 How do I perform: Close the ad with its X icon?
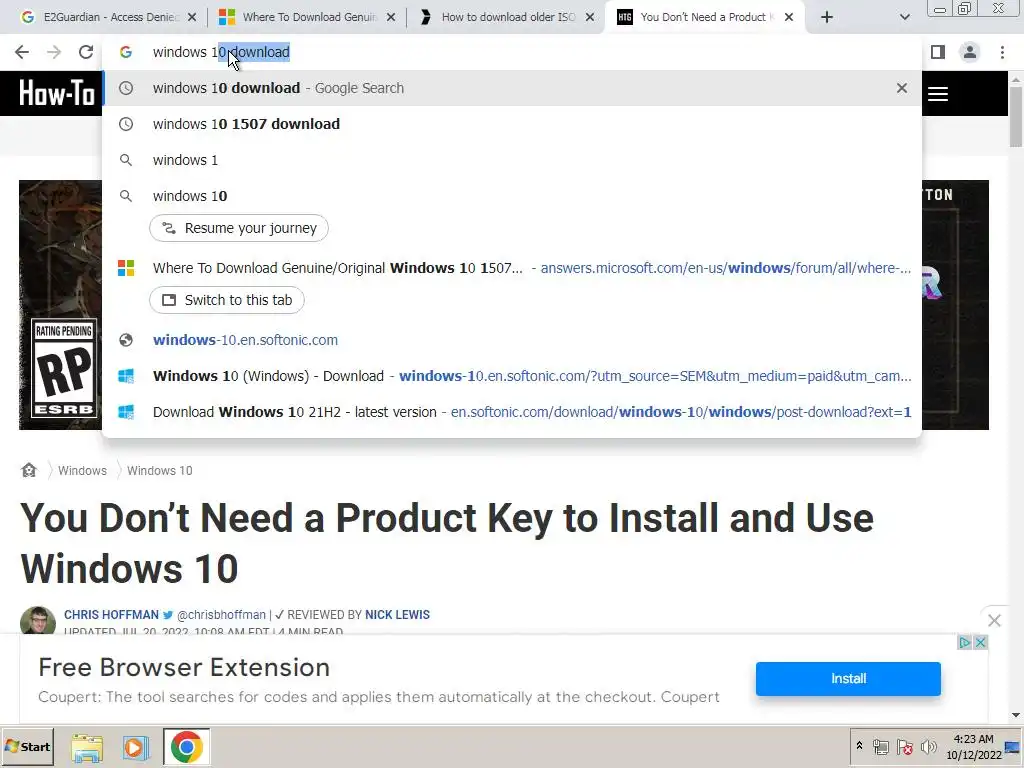coord(980,643)
